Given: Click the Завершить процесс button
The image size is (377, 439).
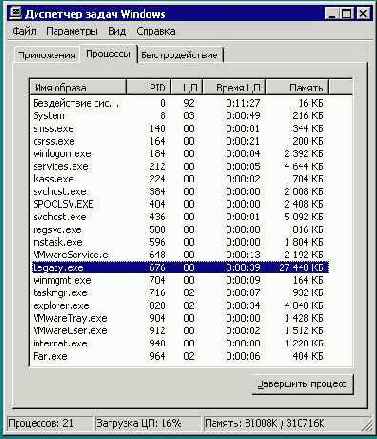Looking at the screenshot, I should (x=302, y=384).
